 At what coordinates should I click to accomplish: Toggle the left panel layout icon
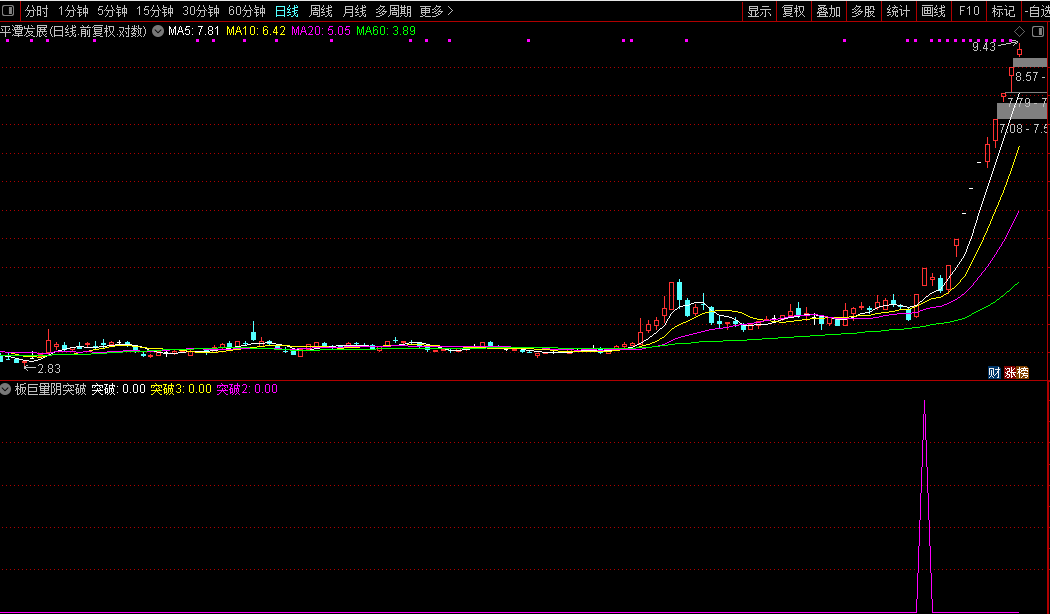[8, 11]
